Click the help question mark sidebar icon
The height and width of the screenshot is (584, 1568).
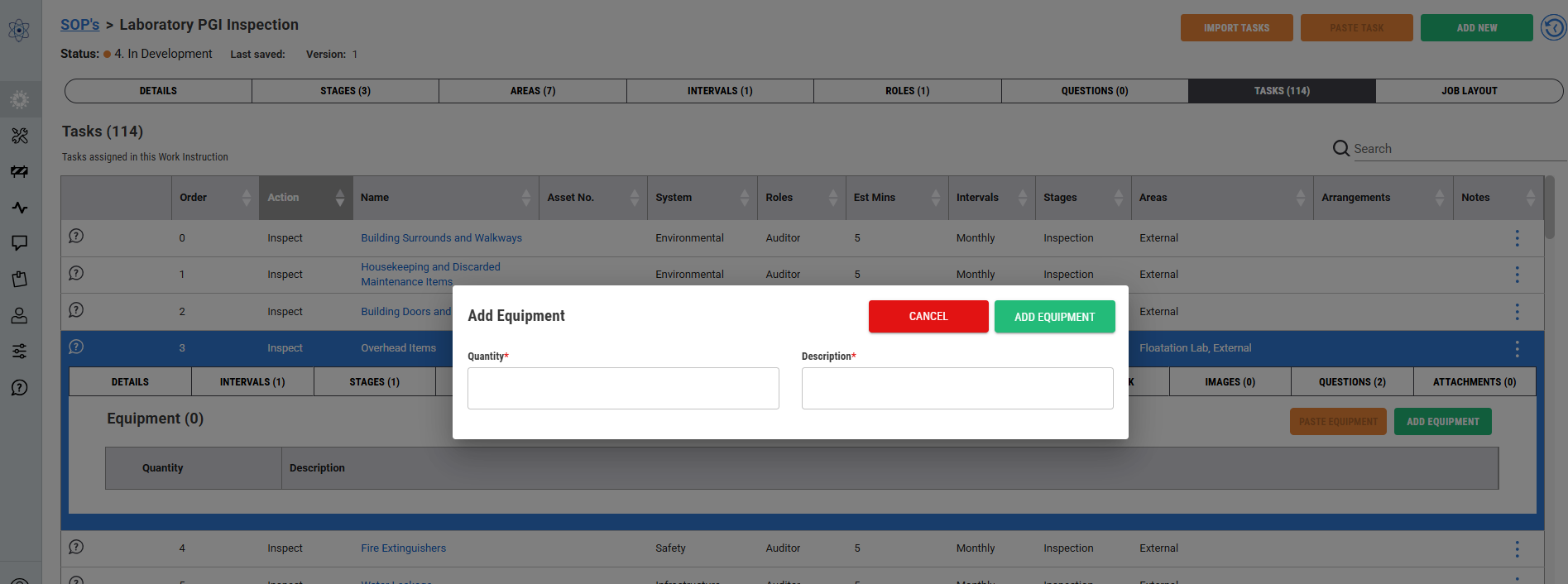(19, 388)
